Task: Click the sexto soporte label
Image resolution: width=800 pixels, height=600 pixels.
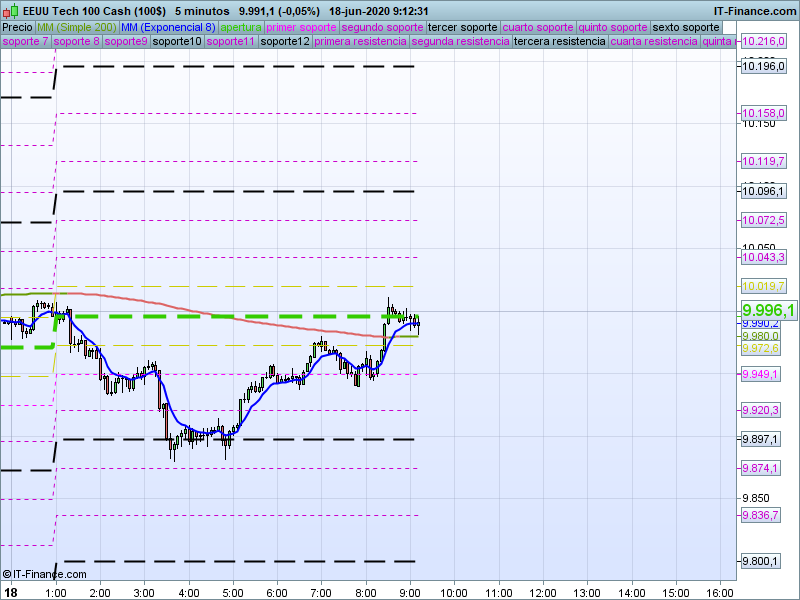Action: (x=685, y=27)
